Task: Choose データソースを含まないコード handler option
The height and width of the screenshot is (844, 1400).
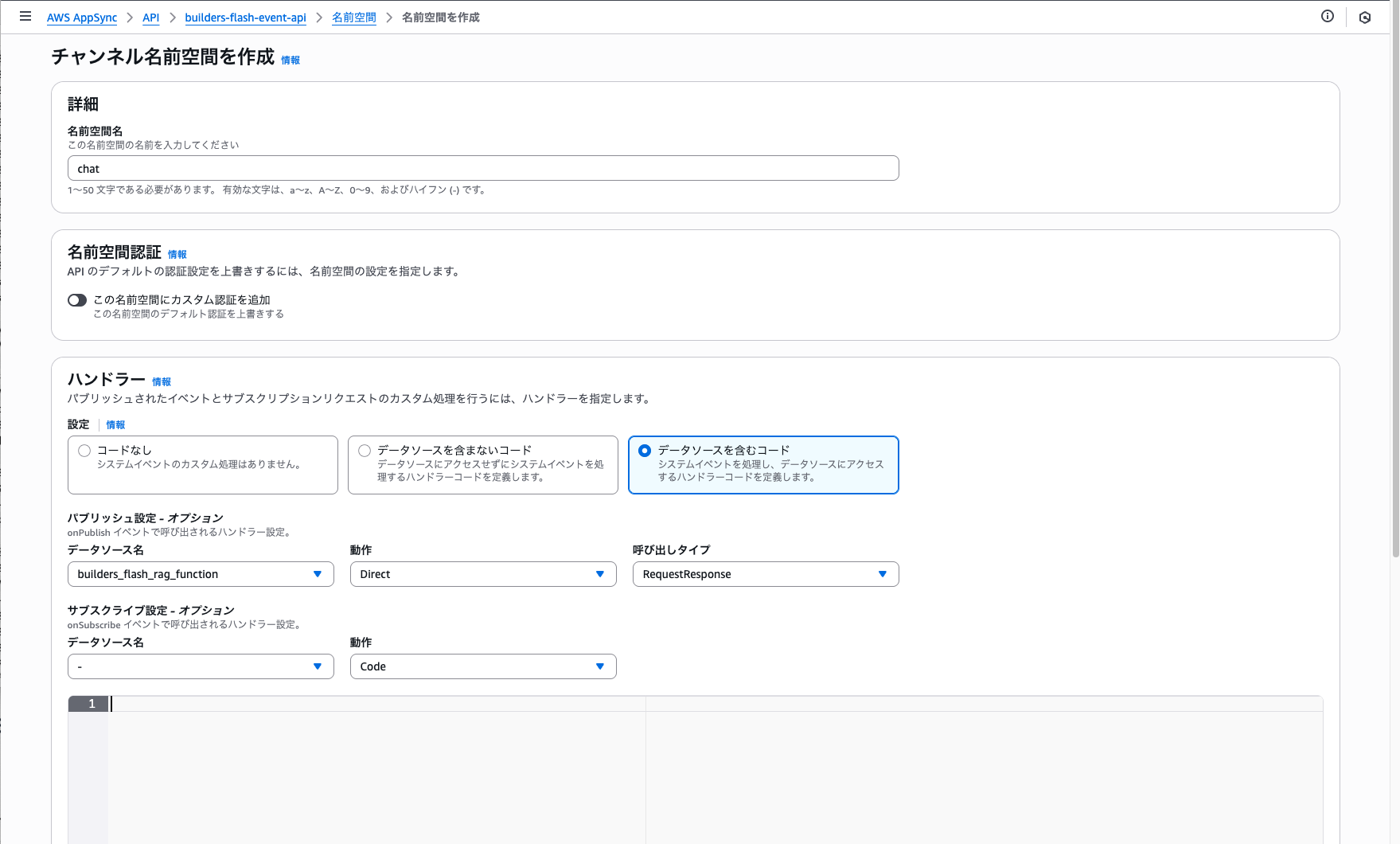Action: (x=364, y=450)
